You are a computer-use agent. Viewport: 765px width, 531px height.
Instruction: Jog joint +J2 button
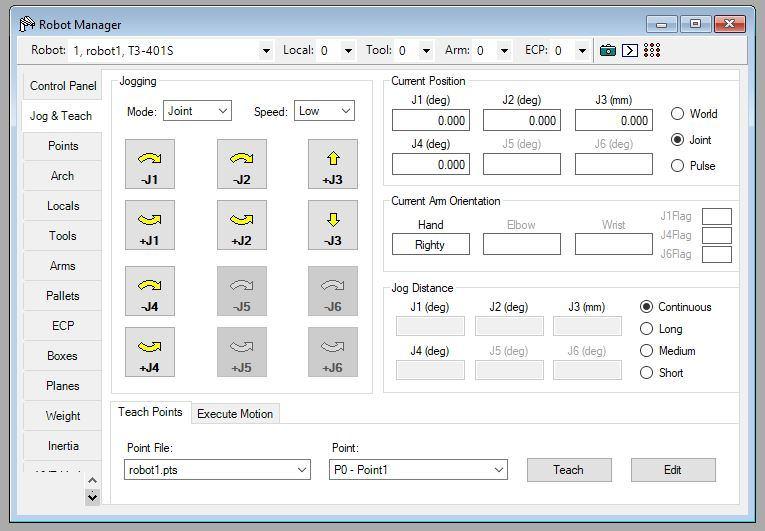pyautogui.click(x=242, y=225)
